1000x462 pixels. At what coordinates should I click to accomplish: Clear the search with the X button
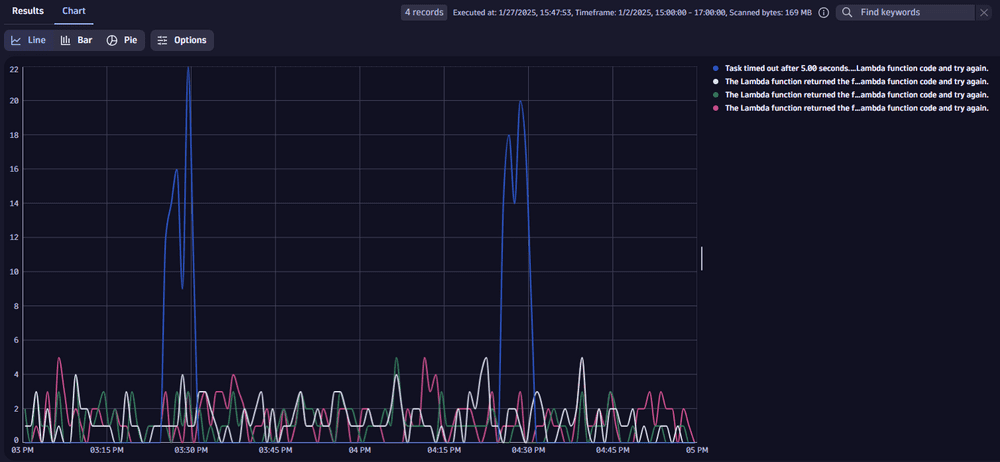click(984, 13)
